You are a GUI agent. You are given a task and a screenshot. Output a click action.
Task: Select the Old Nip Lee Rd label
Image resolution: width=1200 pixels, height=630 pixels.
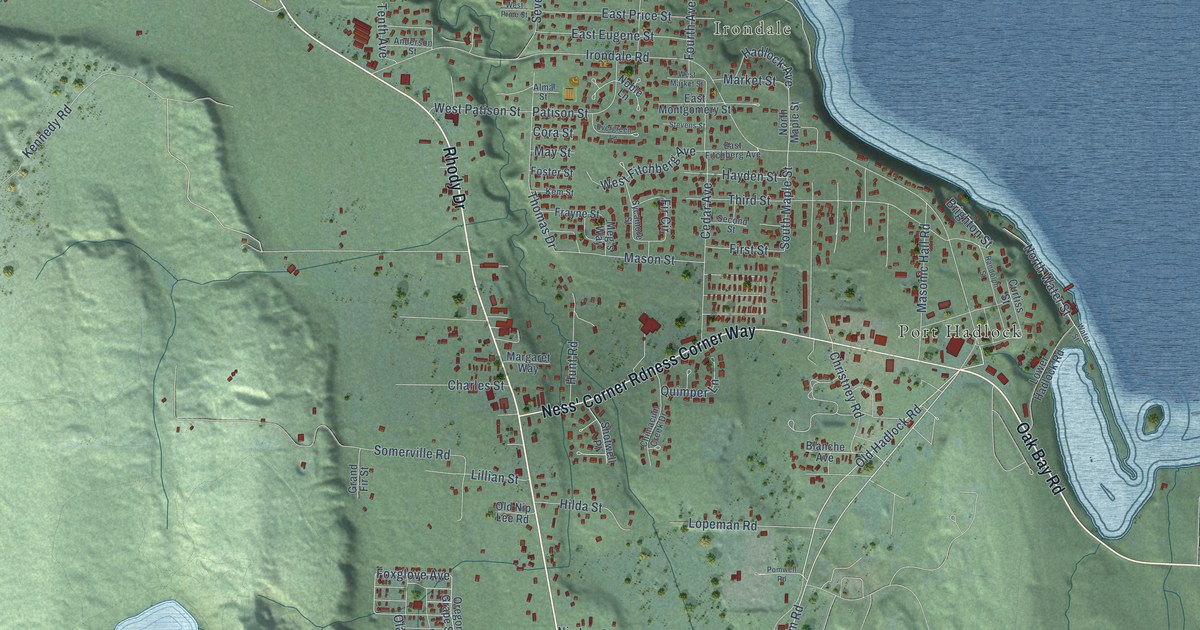512,513
